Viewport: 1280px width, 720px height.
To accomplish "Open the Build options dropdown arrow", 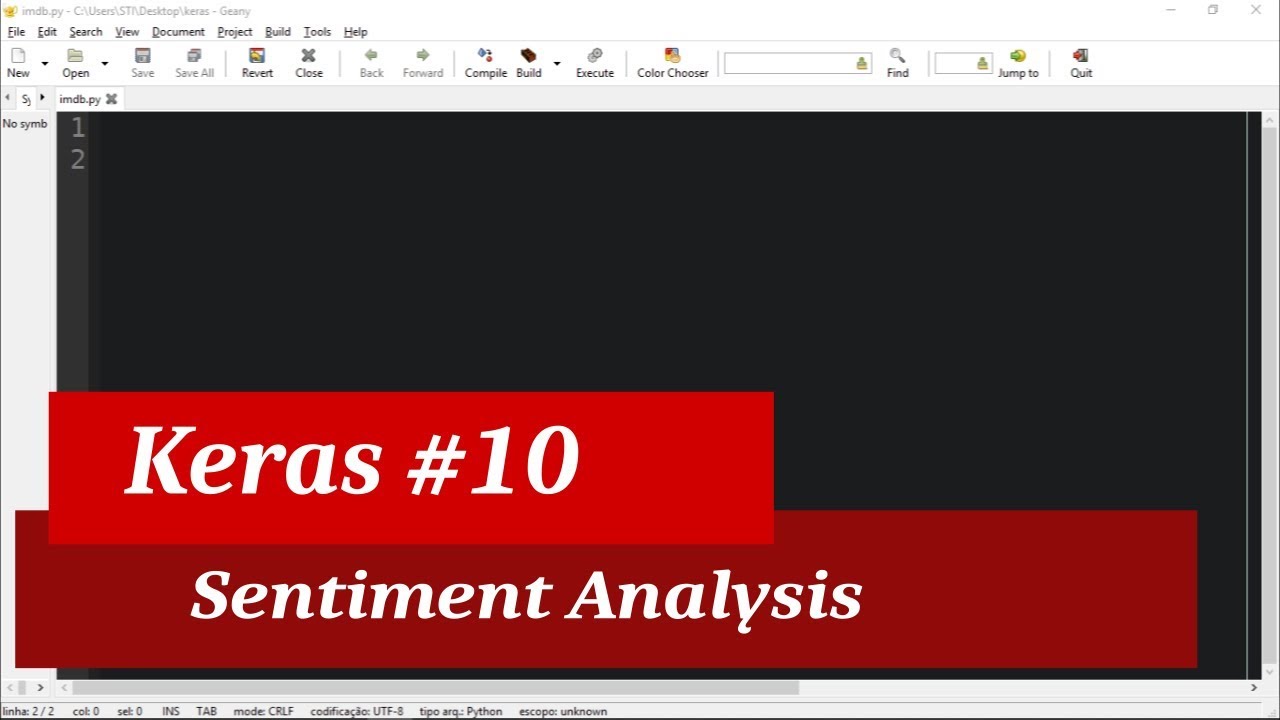I will [557, 63].
